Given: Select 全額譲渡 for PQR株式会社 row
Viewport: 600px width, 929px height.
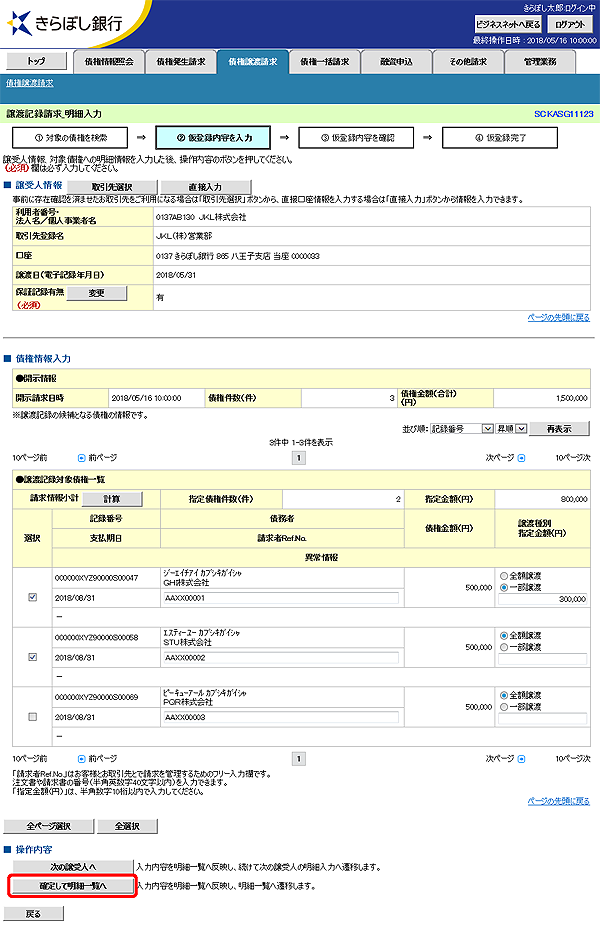Looking at the screenshot, I should (x=504, y=696).
